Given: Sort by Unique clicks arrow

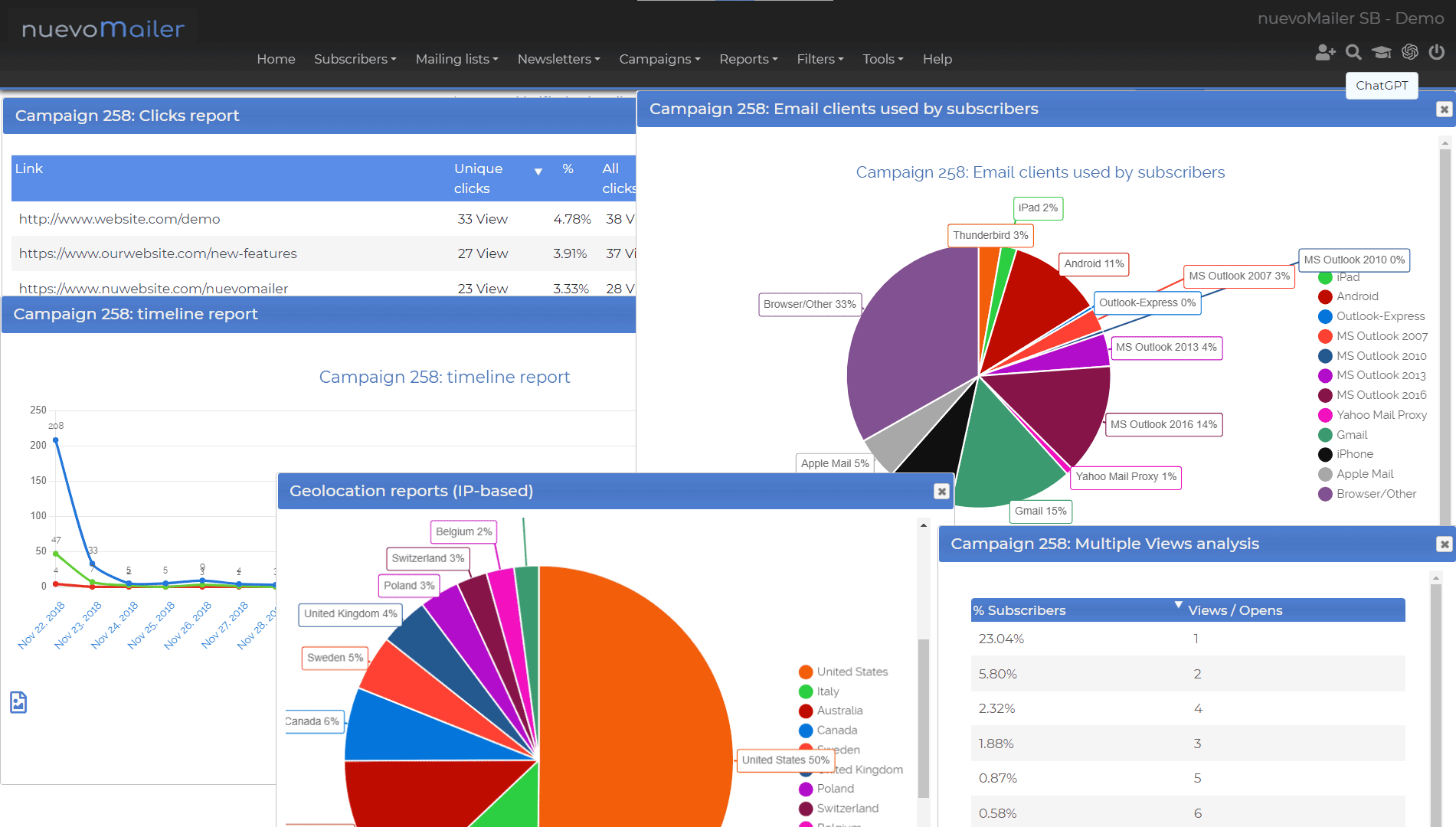Looking at the screenshot, I should click(x=538, y=172).
